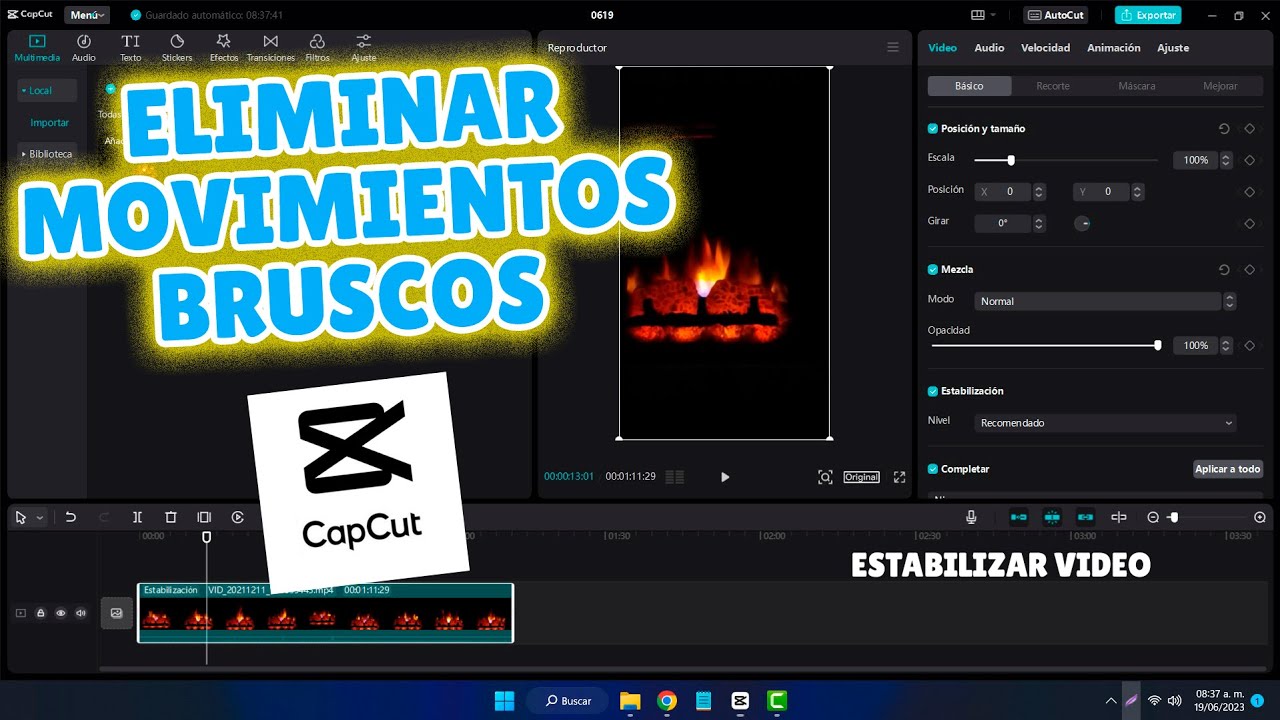Add keyframe for Posición
This screenshot has height=720, width=1280.
[1249, 192]
